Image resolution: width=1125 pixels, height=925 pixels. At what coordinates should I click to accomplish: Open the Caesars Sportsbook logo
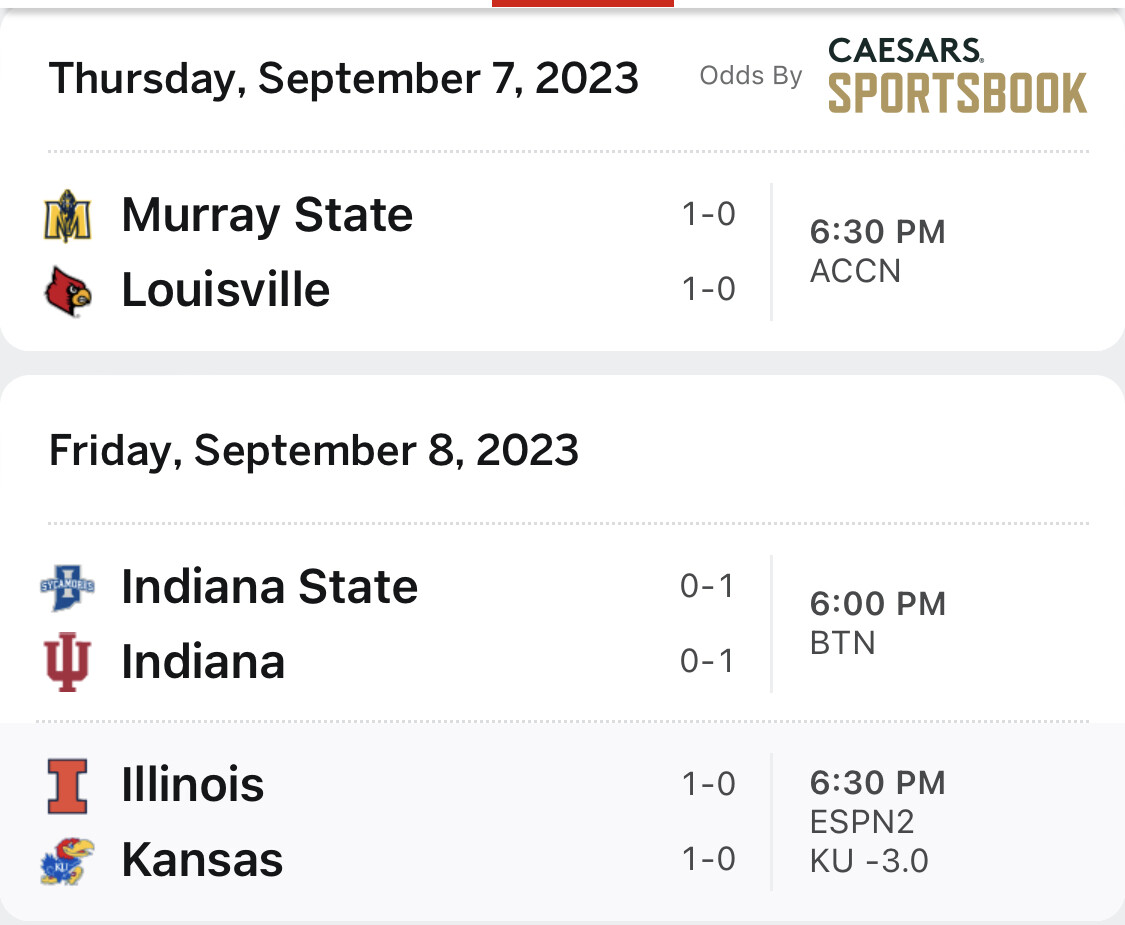(x=957, y=76)
